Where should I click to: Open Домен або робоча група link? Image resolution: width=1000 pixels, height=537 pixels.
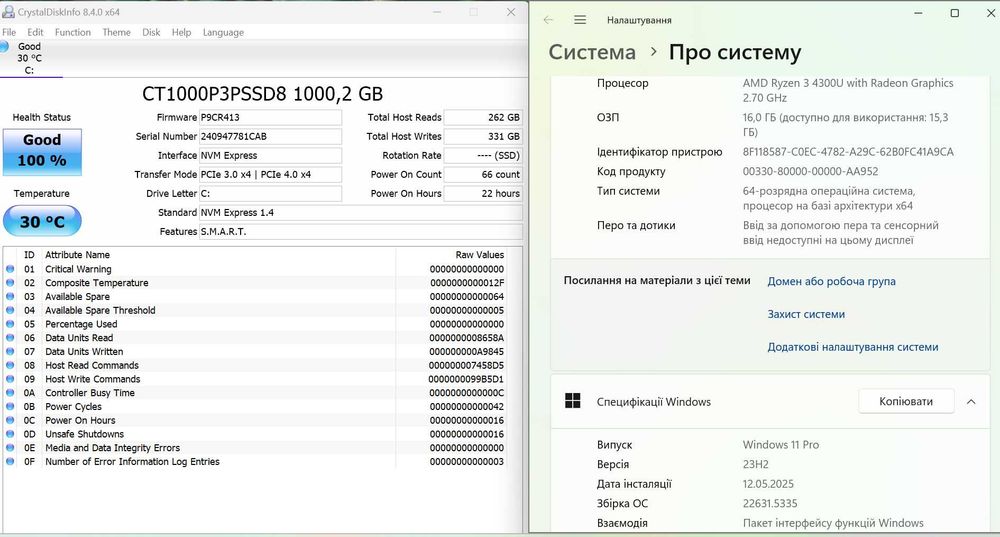coord(831,281)
